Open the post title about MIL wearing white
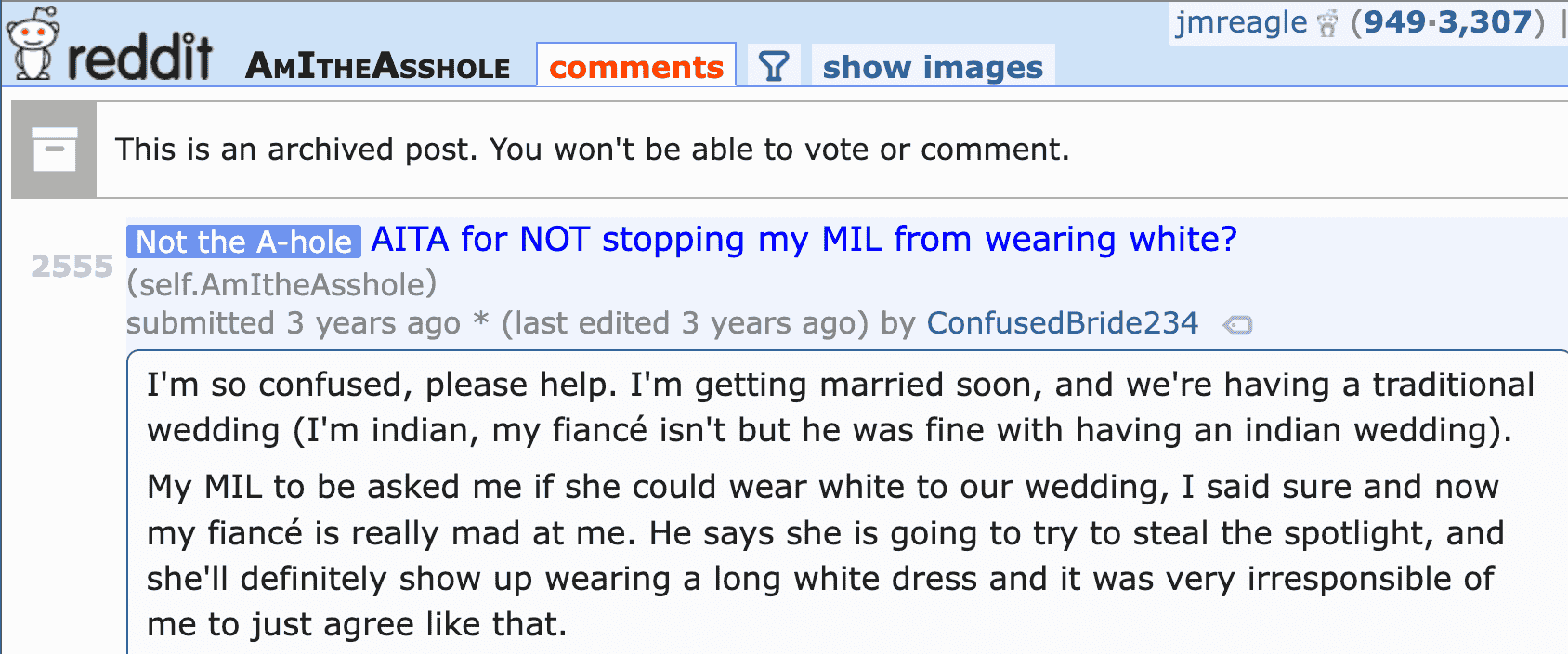The width and height of the screenshot is (1568, 654). [x=804, y=240]
